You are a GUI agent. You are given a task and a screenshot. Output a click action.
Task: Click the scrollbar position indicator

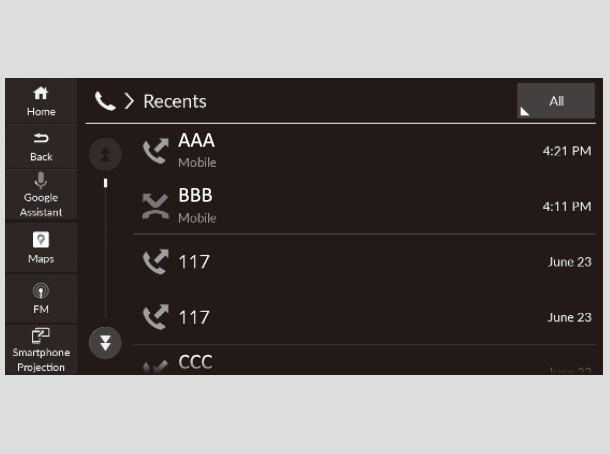click(x=105, y=184)
